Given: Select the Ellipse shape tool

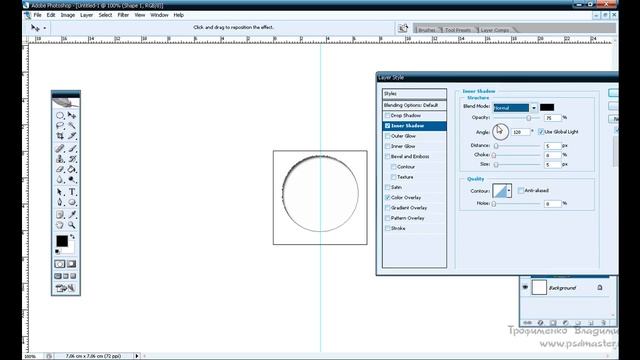Looking at the screenshot, I should coord(72,202).
